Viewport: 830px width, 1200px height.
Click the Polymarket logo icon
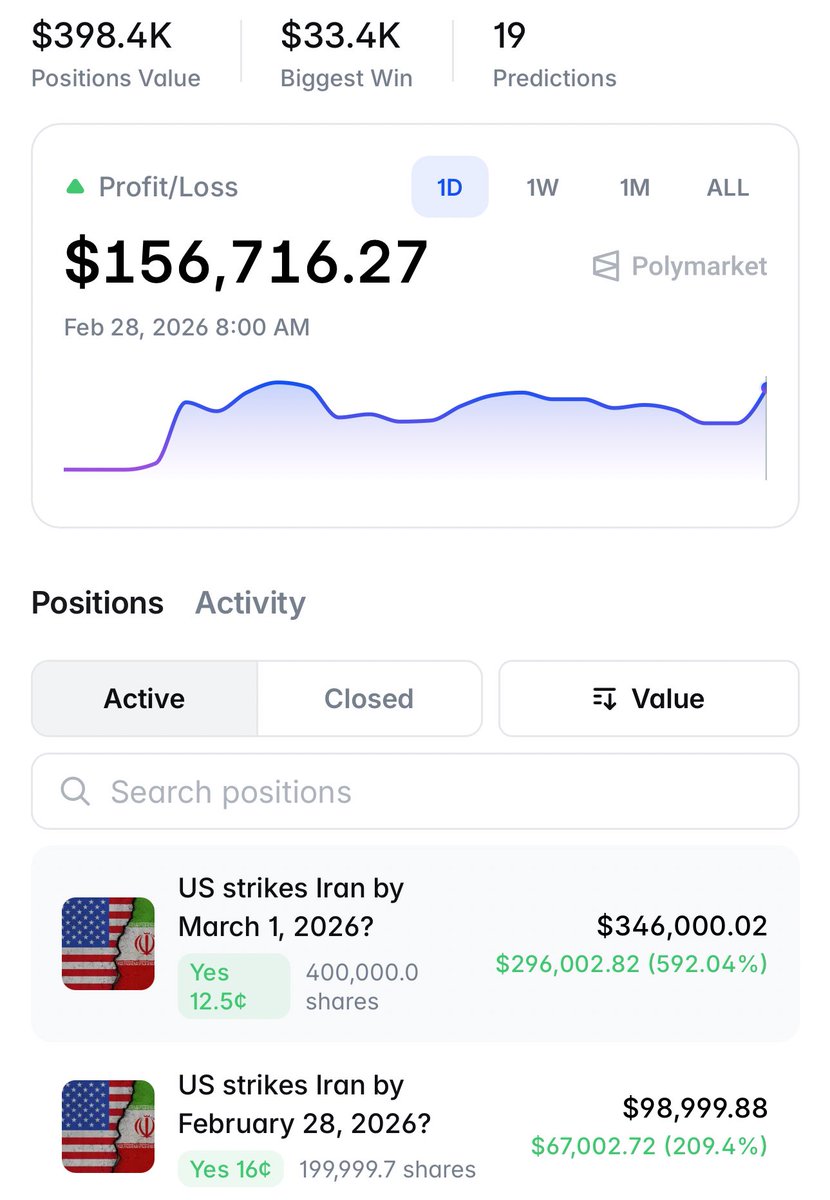[606, 267]
